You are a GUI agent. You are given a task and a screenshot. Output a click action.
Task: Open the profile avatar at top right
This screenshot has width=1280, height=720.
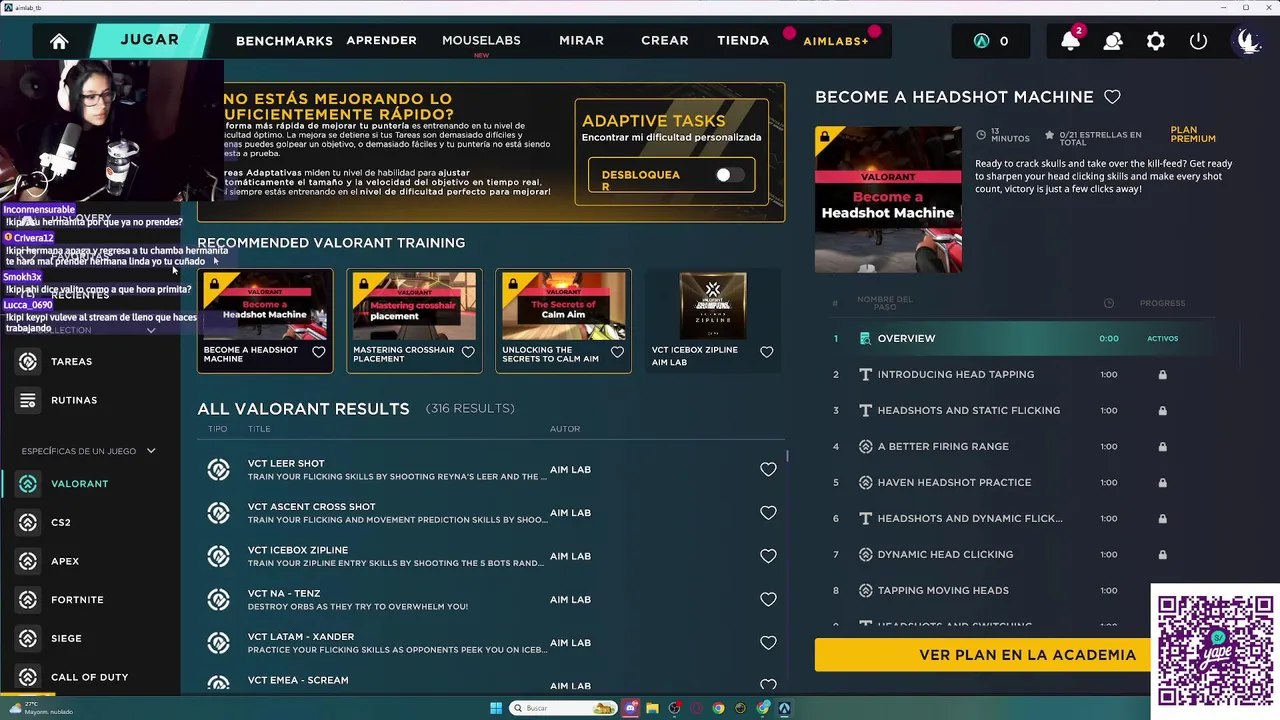coord(1247,41)
